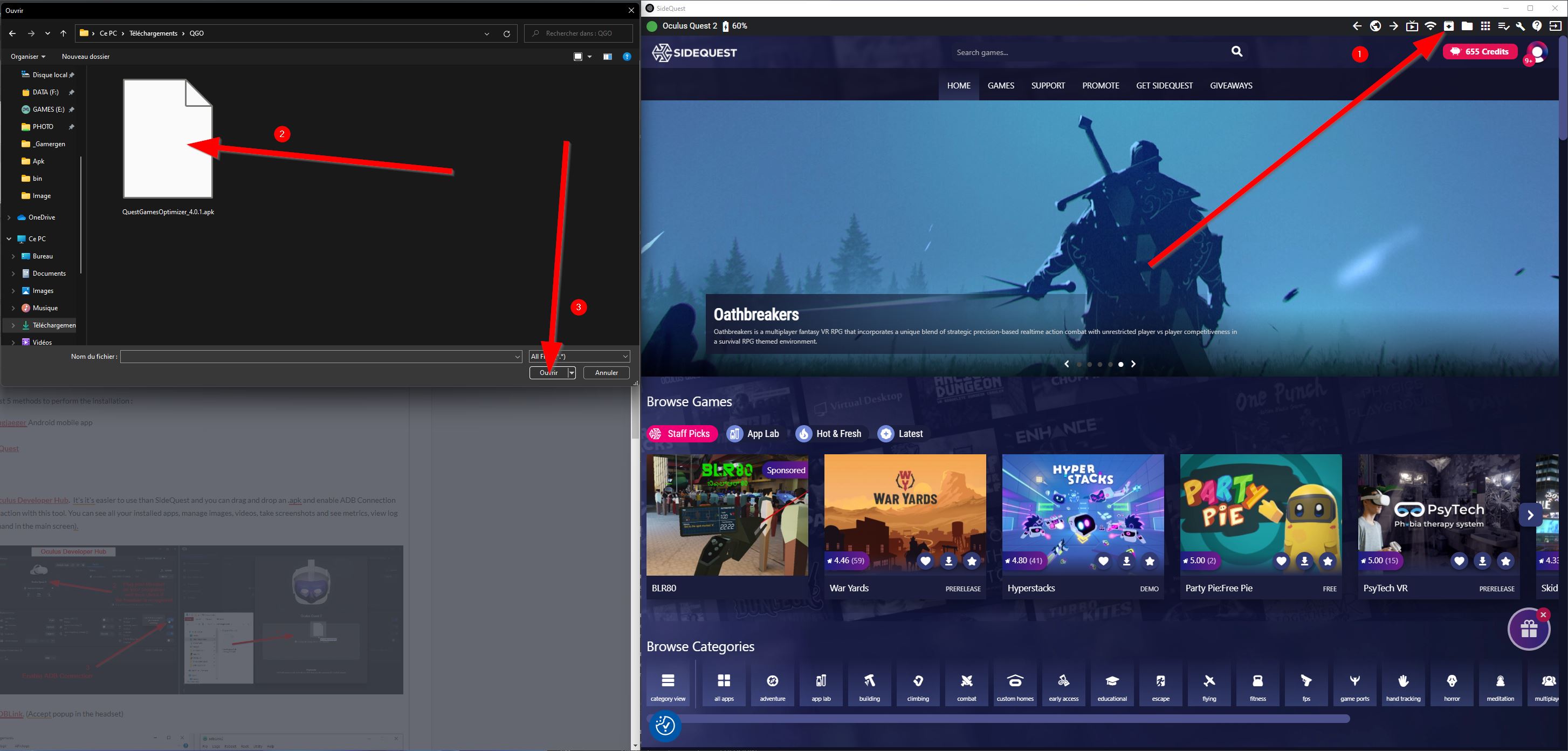Click the categories horizontal scrollbar
Viewport: 1568px width, 751px height.
tap(998, 719)
